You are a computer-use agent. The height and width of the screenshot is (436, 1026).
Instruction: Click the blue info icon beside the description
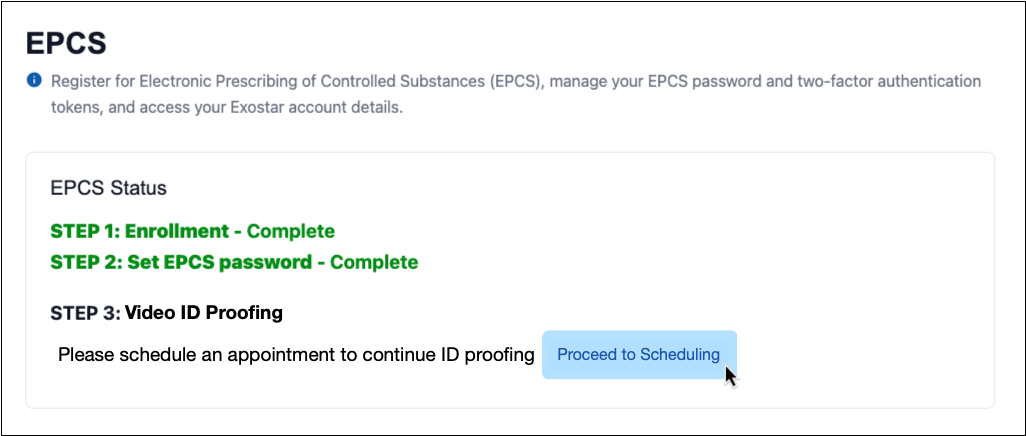tap(34, 79)
